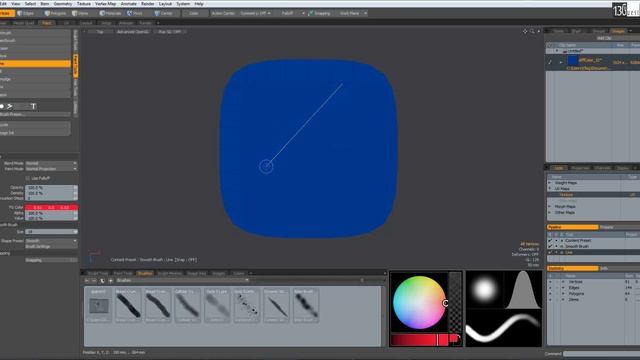Viewport: 640px width, 360px height.
Task: Toggle checkmark on blue image clip row
Action: pyautogui.click(x=550, y=62)
